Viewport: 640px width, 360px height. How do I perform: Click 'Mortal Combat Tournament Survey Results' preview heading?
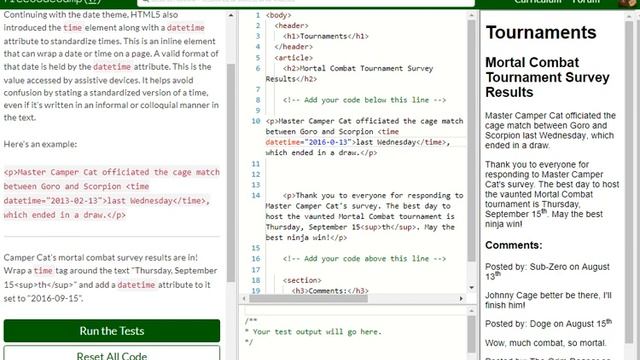[547, 78]
